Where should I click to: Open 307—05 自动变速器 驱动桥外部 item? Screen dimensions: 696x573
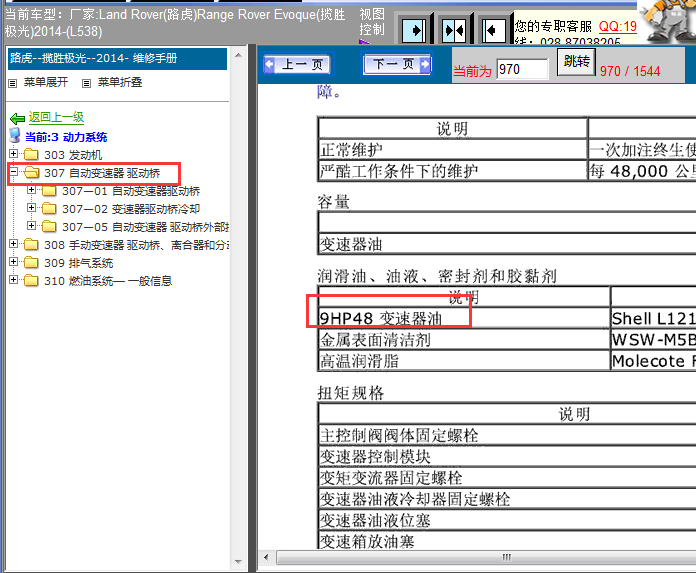click(146, 227)
